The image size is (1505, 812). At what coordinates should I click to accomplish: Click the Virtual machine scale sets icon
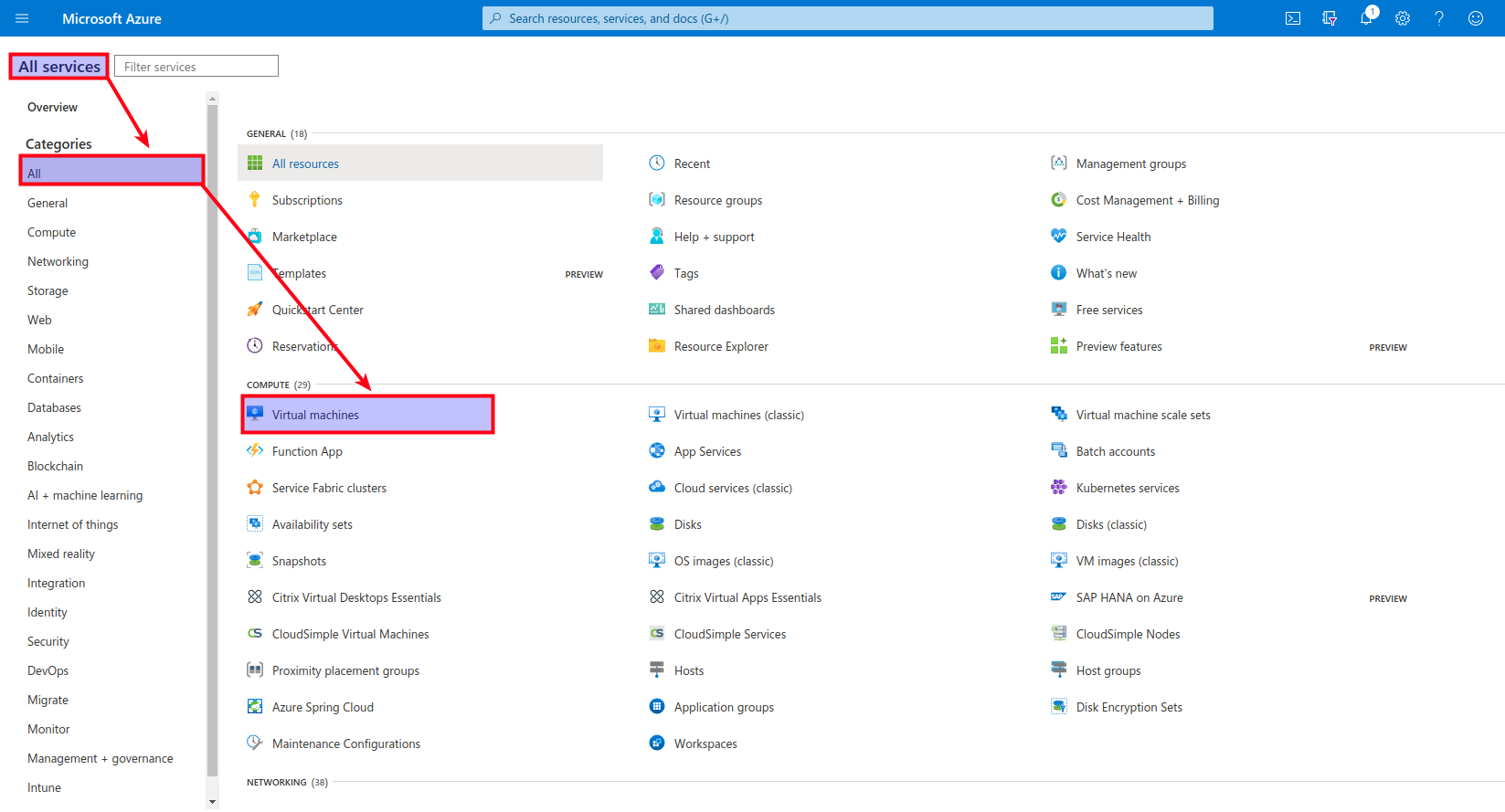1059,414
